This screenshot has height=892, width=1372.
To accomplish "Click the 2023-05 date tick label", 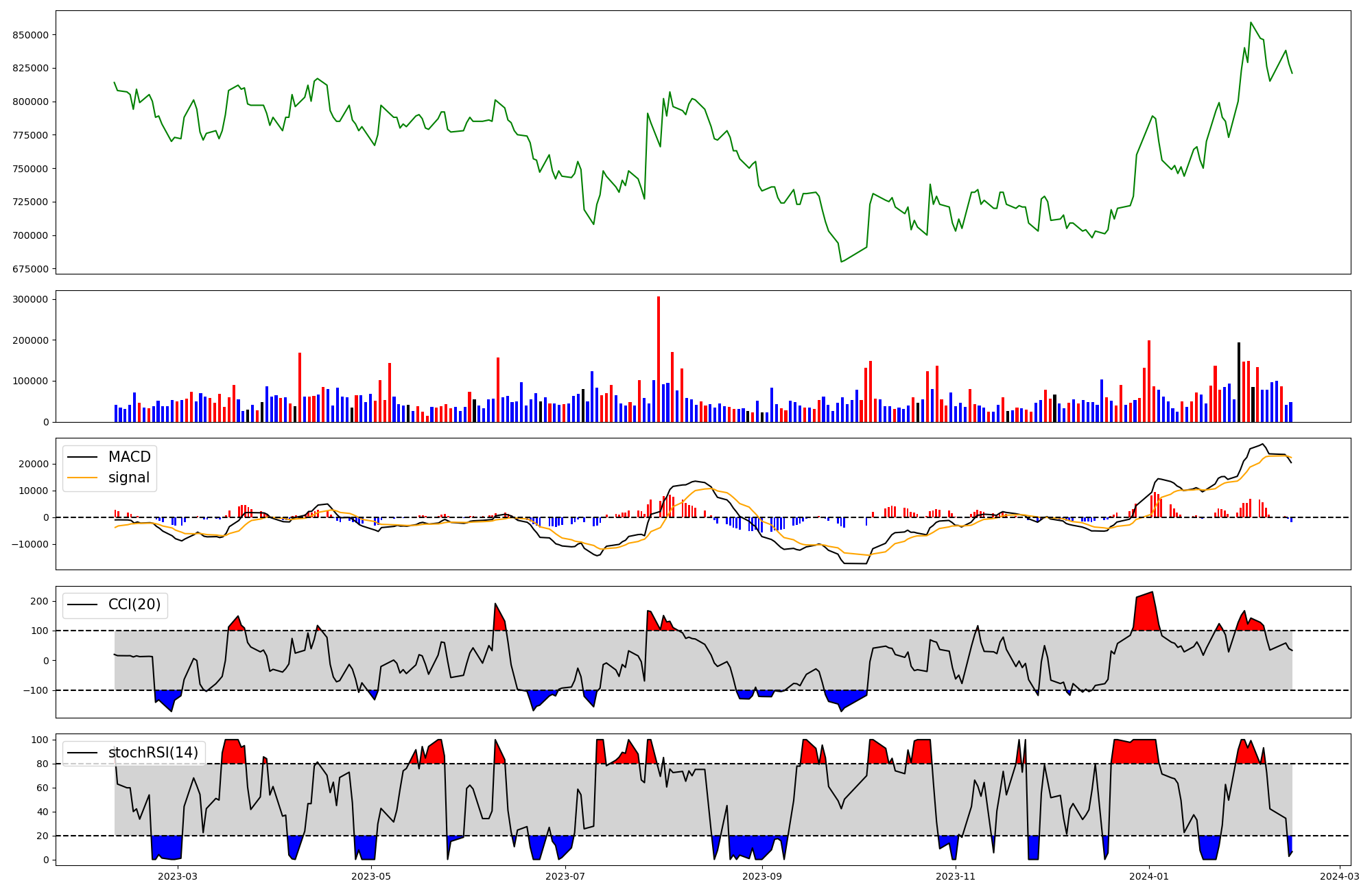I will (x=371, y=876).
